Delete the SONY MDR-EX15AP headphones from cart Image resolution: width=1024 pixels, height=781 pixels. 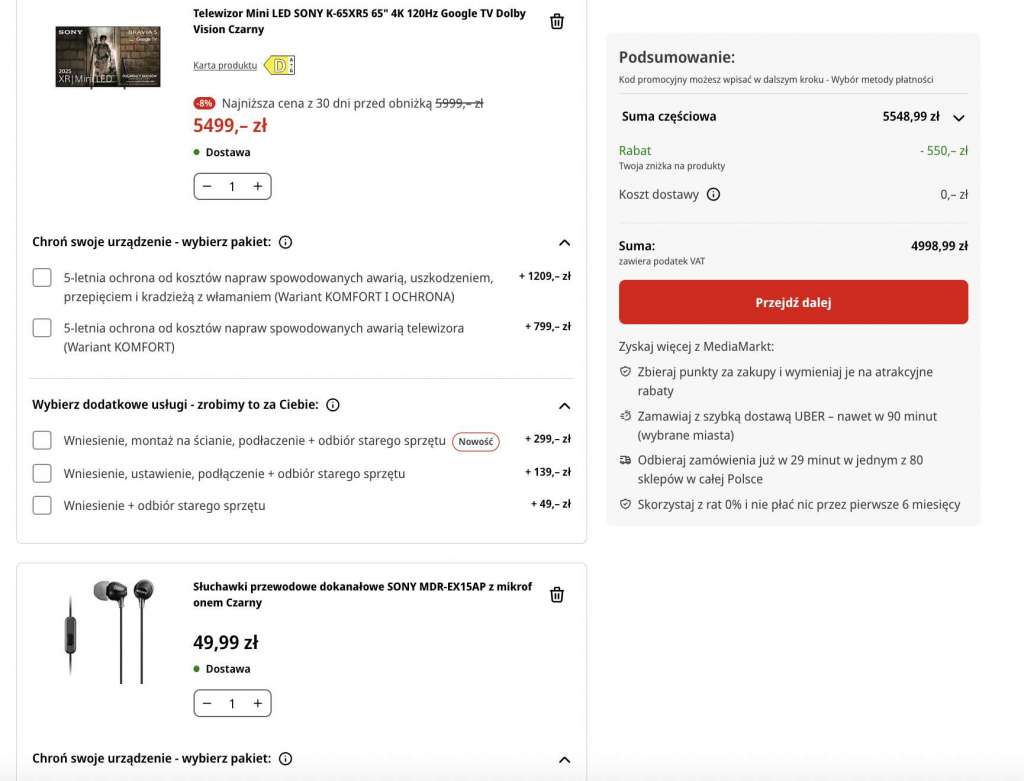click(557, 594)
